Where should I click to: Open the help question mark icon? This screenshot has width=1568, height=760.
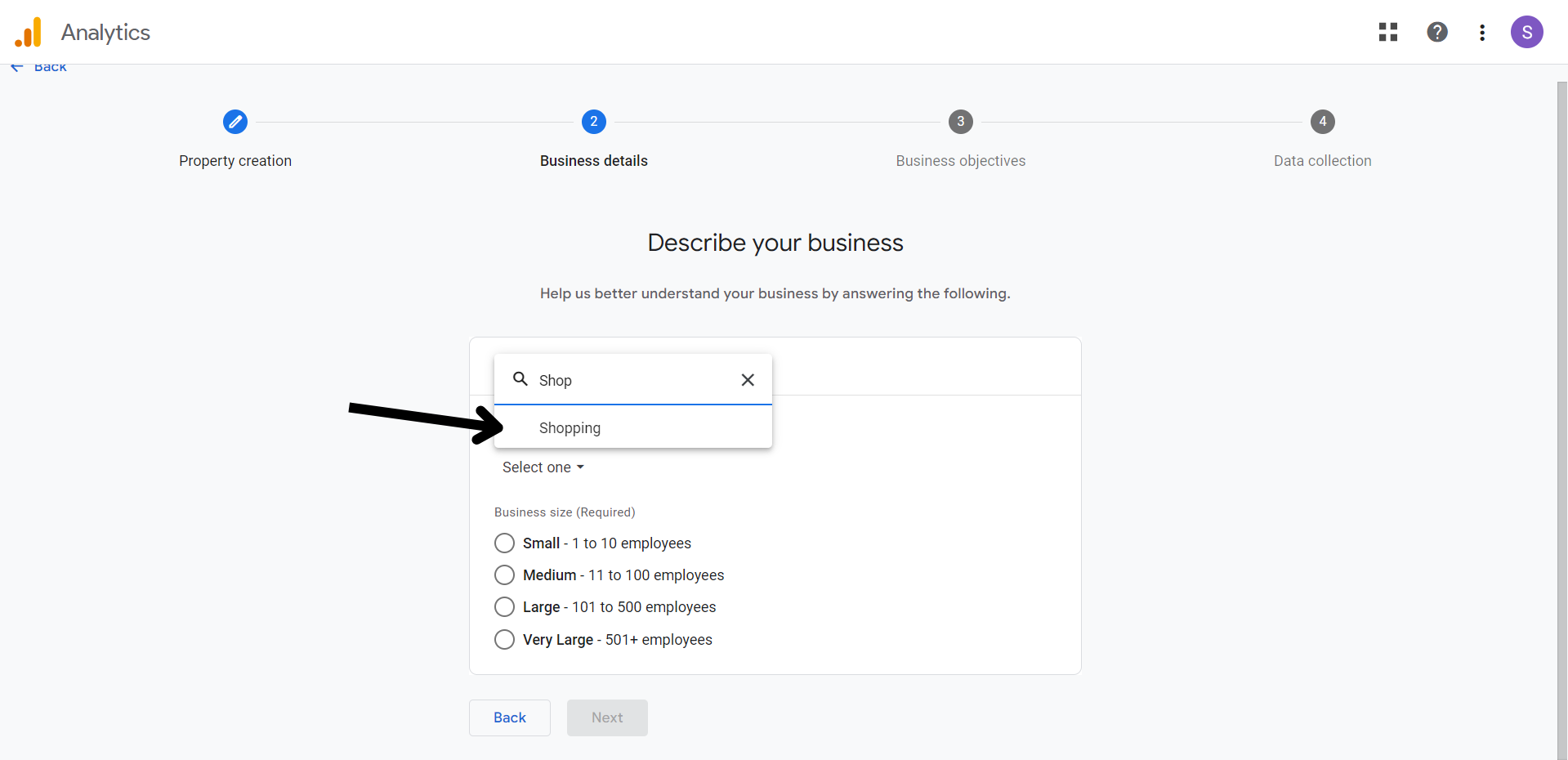[x=1436, y=32]
